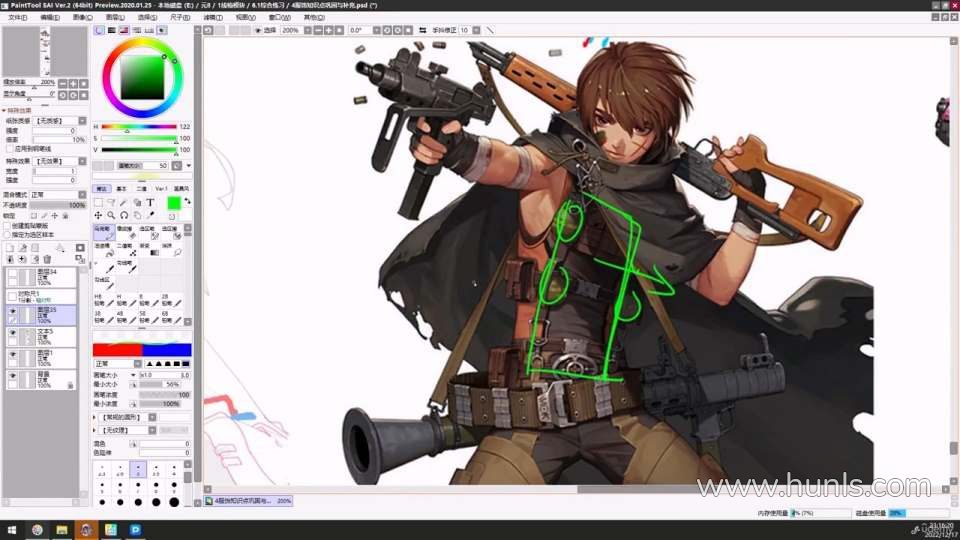Viewport: 960px width, 540px height.
Task: Decrease zoom in the navigator panel
Action: pos(62,83)
